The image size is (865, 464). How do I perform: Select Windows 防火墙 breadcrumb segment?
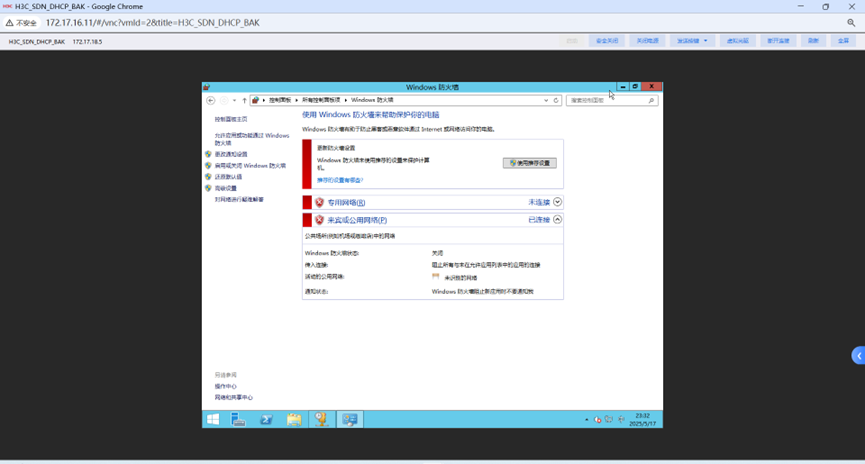click(x=372, y=100)
